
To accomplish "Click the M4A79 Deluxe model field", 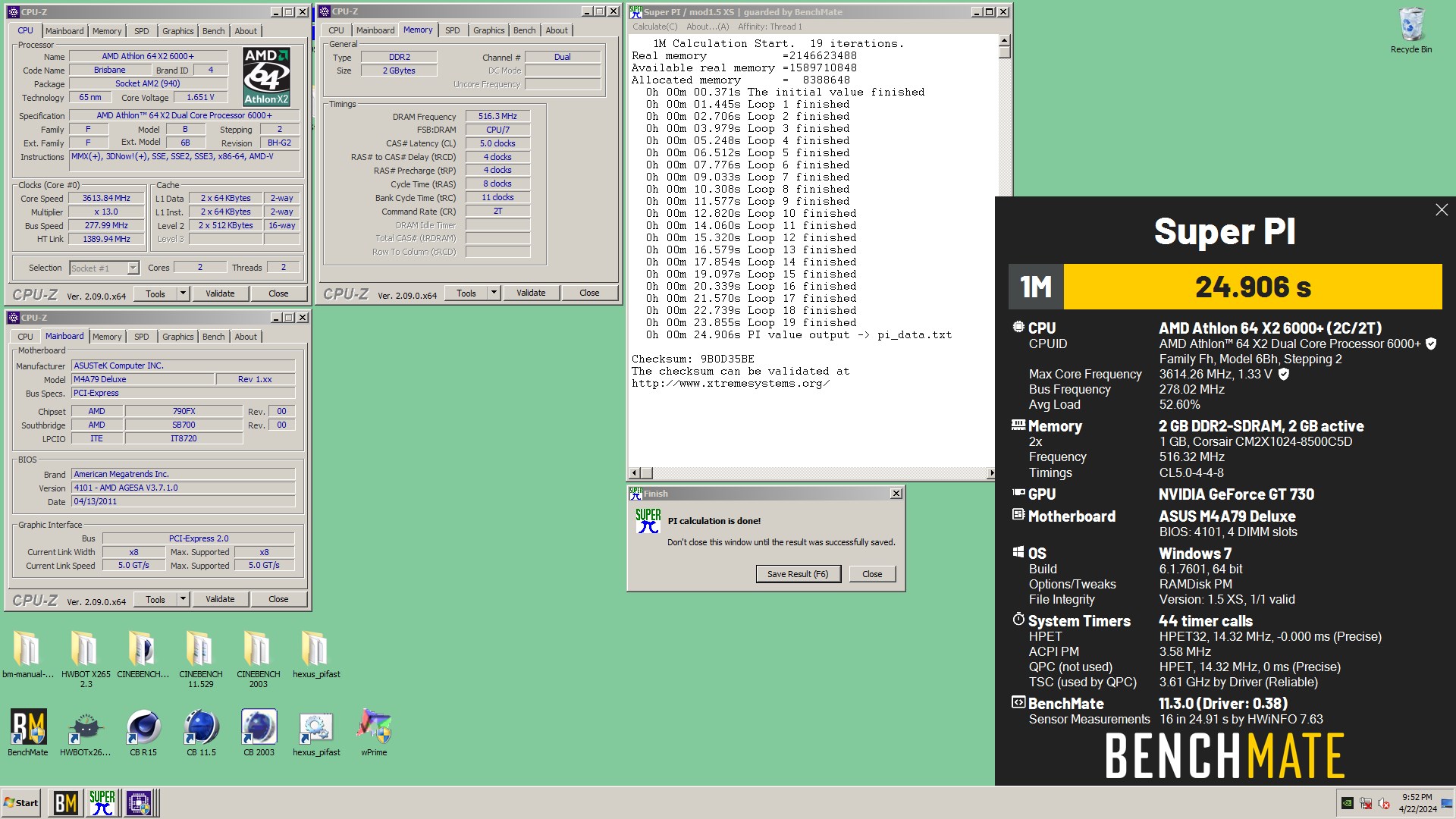I will coord(142,379).
